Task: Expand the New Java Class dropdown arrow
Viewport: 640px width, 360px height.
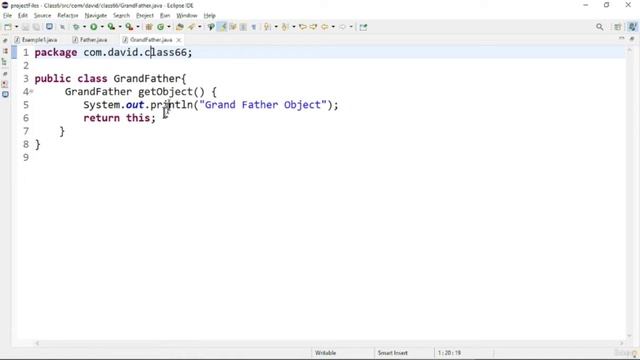Action: [169, 27]
